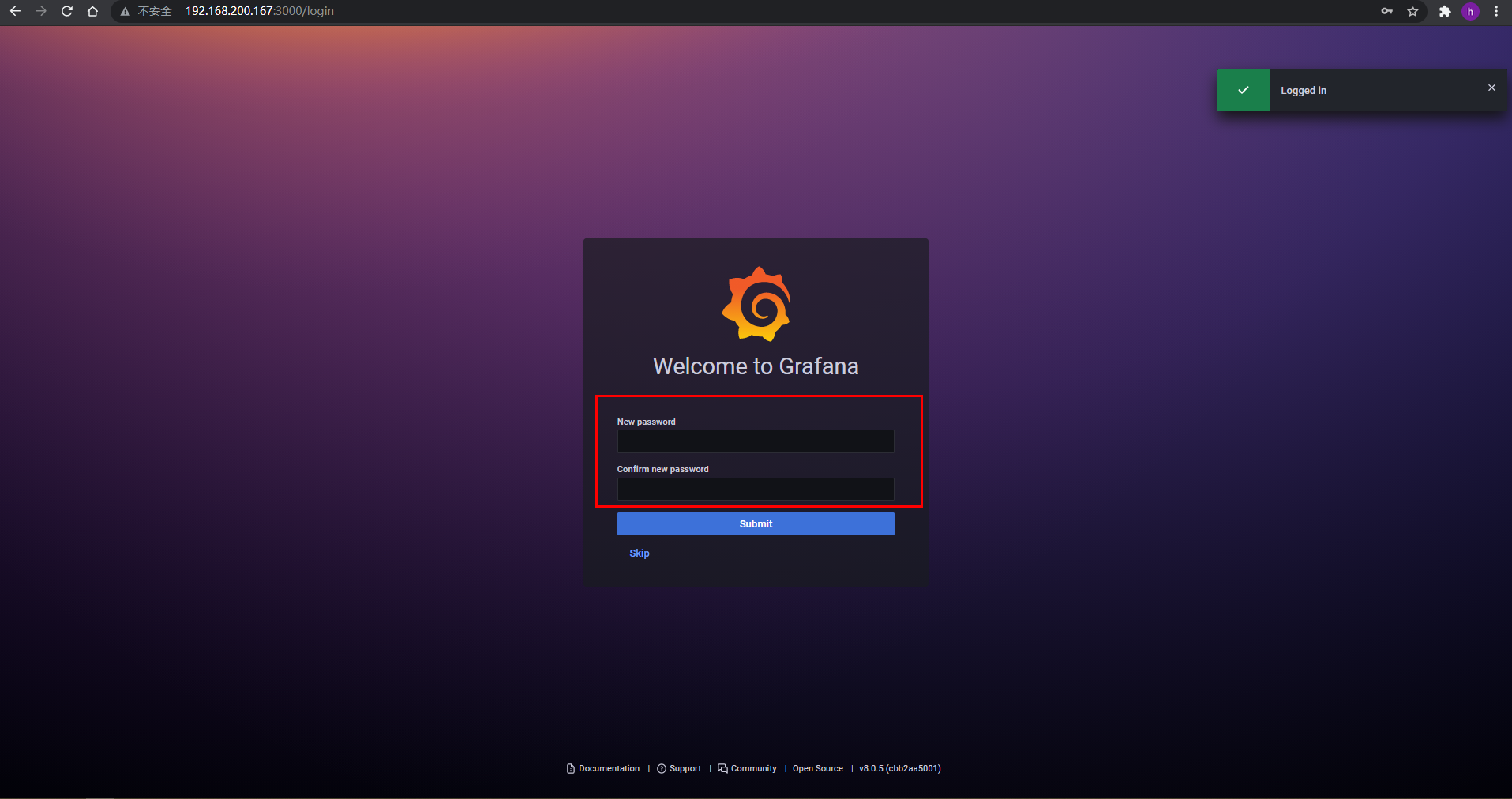Skip changing the password
Image resolution: width=1512 pixels, height=799 pixels.
pos(640,553)
